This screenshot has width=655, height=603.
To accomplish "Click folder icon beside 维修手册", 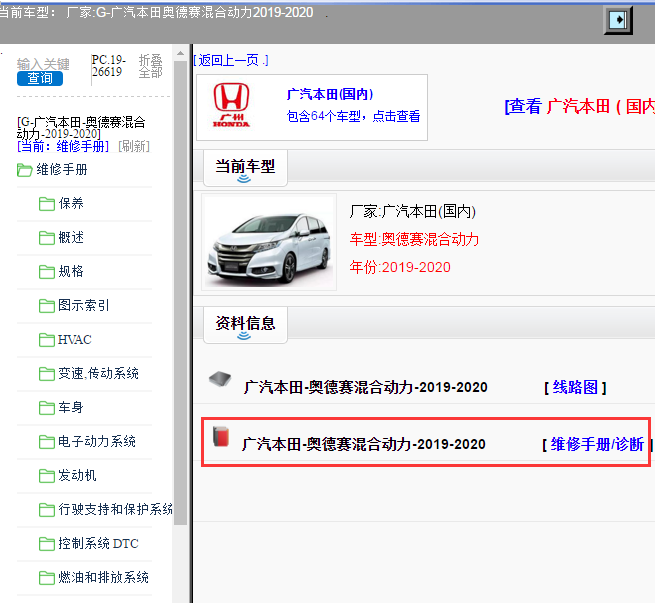I will point(25,170).
